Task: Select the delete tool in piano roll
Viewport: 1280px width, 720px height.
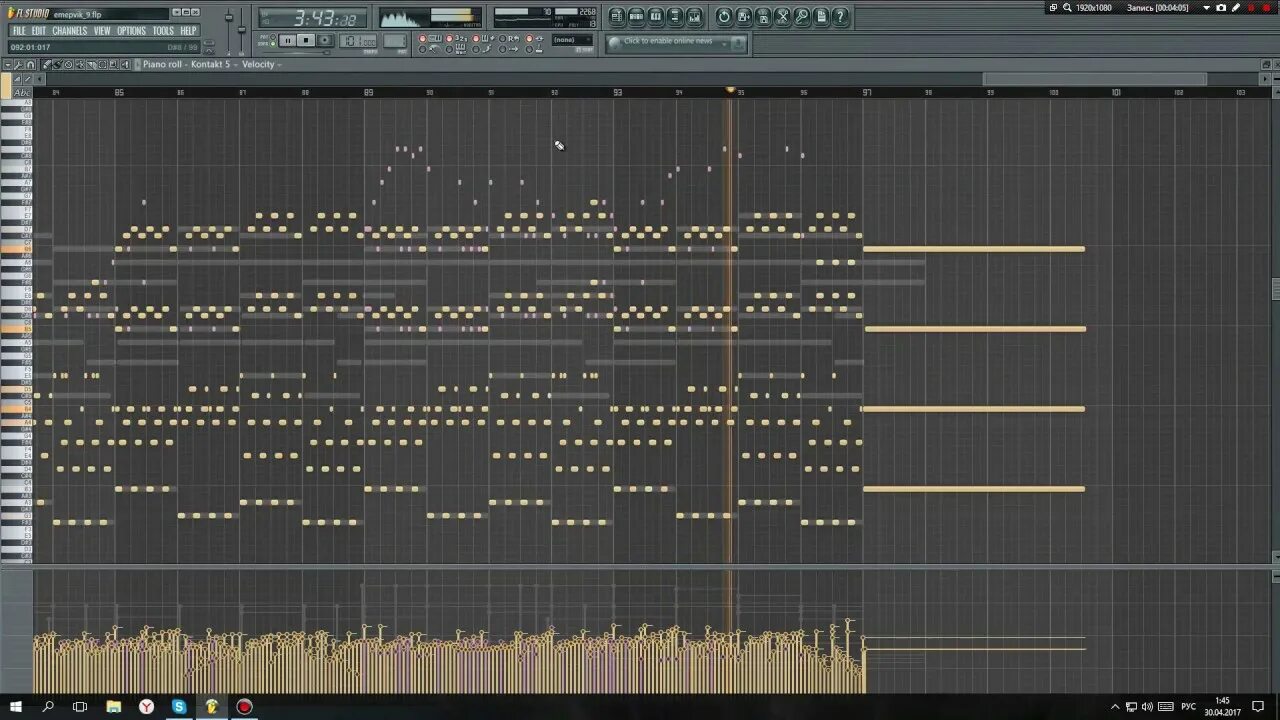Action: coord(68,64)
